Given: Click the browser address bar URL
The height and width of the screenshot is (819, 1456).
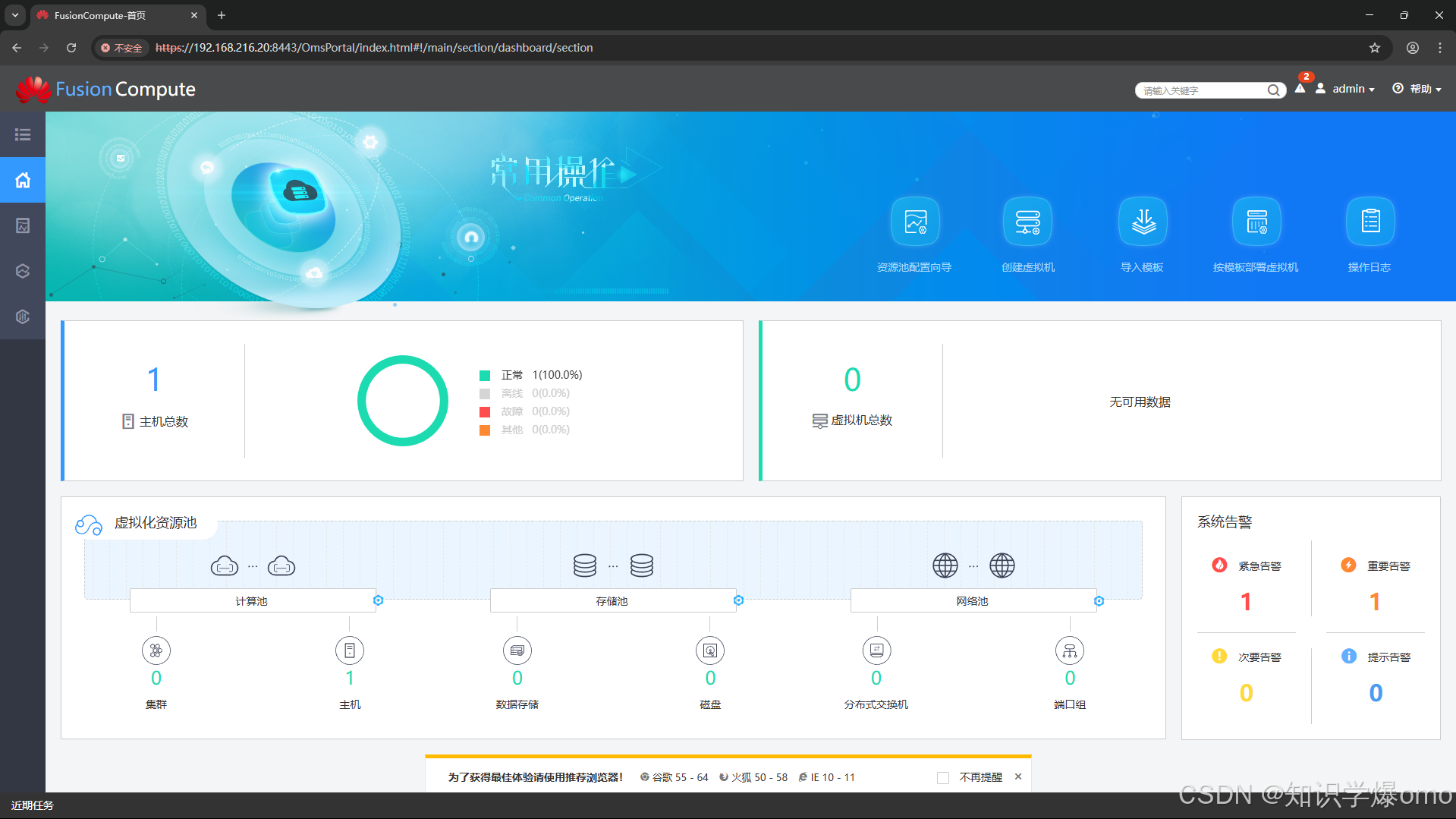Looking at the screenshot, I should coord(374,48).
